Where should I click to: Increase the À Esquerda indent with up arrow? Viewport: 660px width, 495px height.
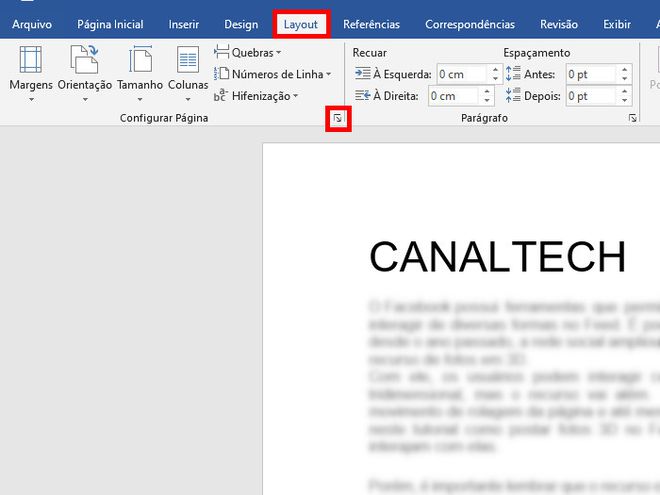pos(495,69)
